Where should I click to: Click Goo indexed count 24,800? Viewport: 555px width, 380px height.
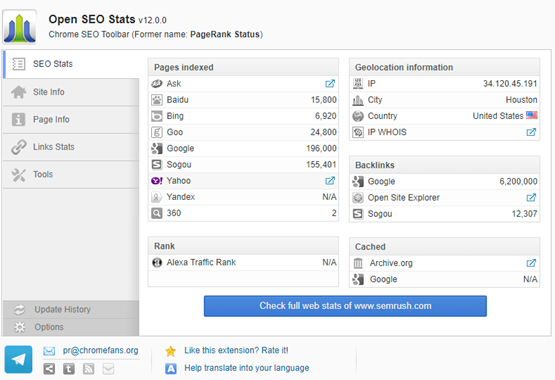tap(324, 132)
